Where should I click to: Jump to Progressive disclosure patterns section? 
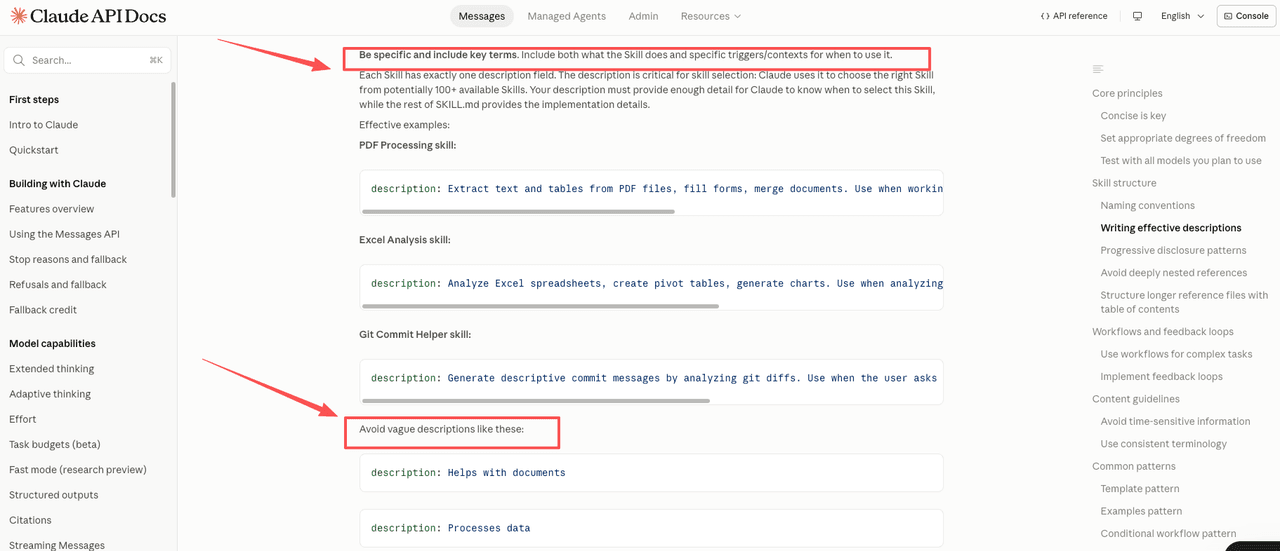[1173, 250]
